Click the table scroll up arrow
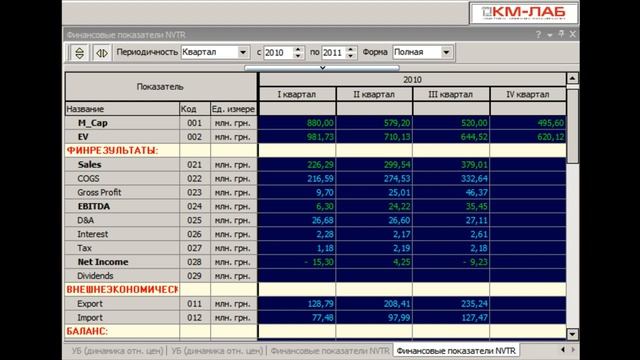640x360 pixels. click(x=572, y=78)
